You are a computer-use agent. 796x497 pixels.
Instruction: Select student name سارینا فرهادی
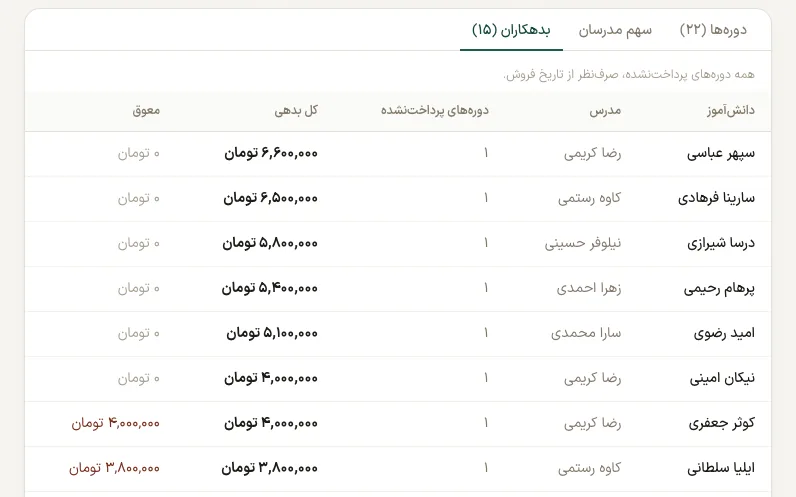click(x=716, y=198)
